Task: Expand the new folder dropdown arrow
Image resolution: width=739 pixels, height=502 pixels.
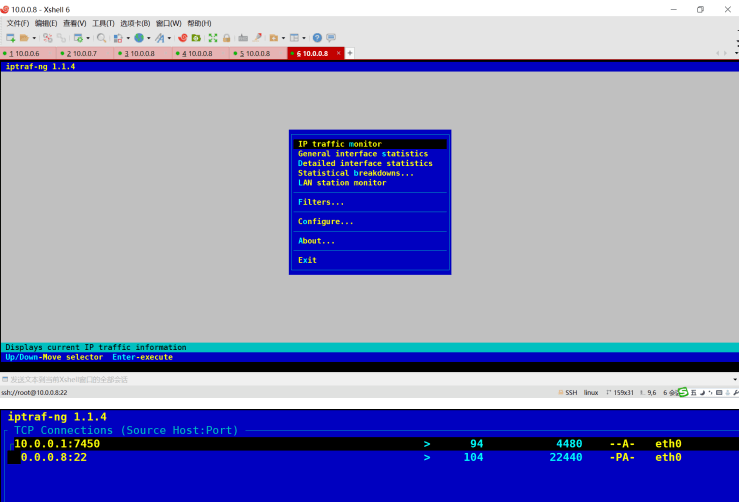Action: [283, 38]
